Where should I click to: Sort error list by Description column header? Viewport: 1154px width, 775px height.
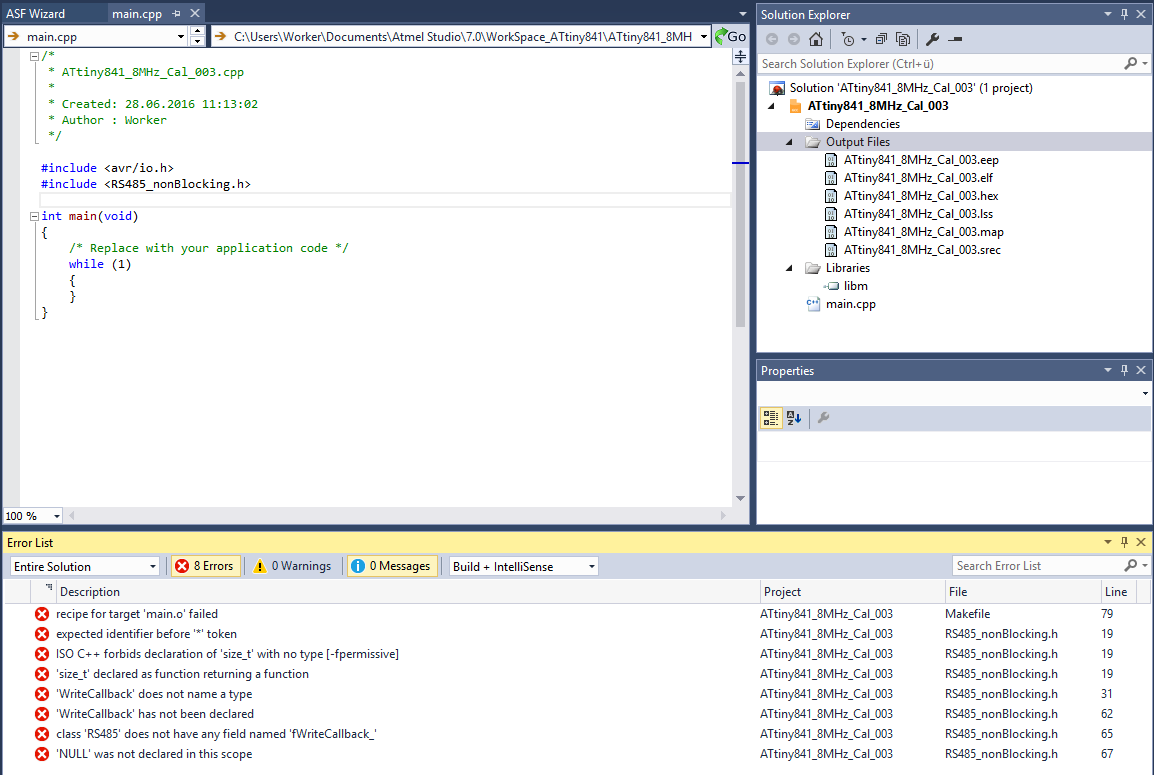click(90, 592)
